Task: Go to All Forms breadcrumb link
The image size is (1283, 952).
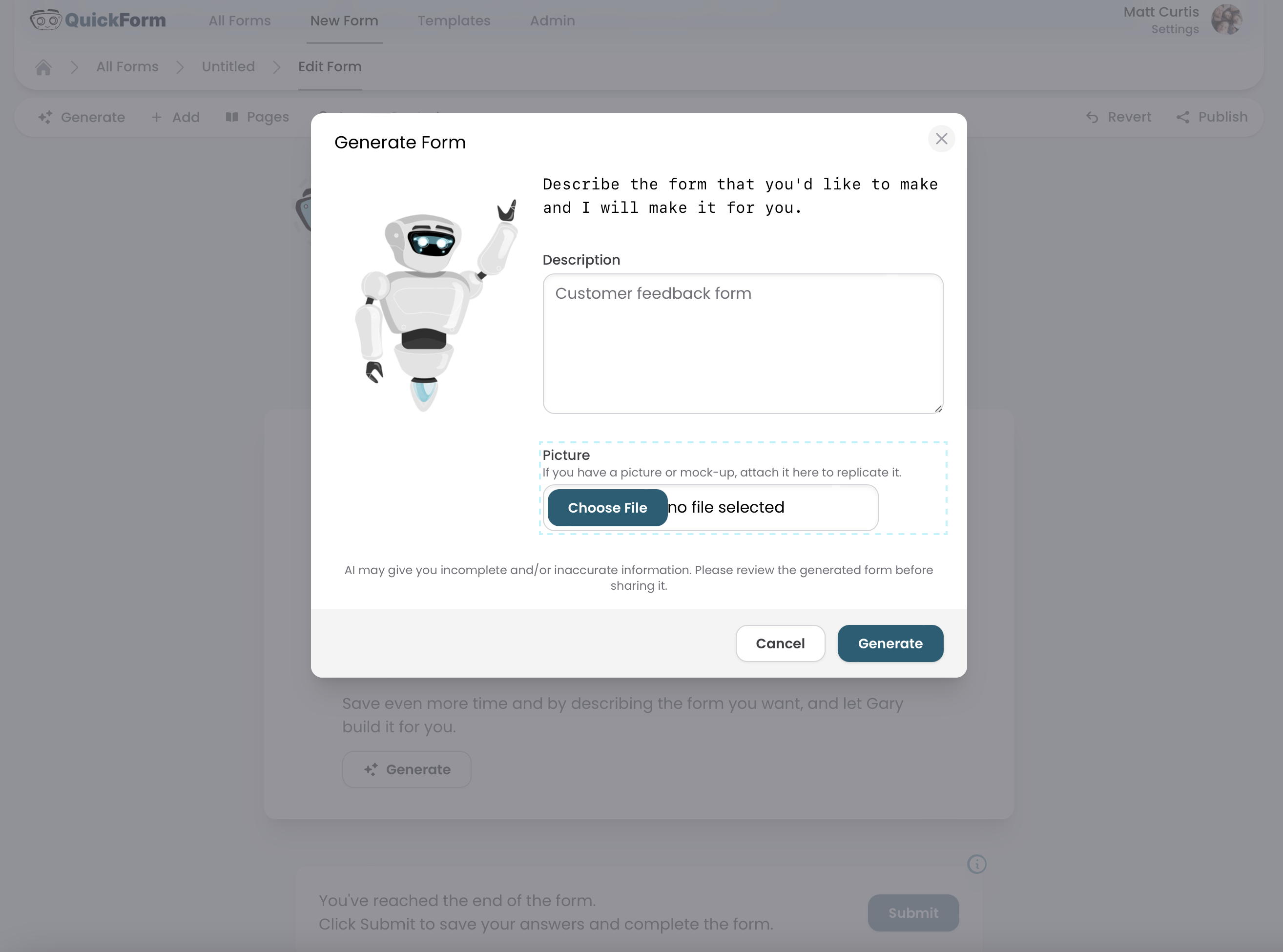Action: click(127, 67)
